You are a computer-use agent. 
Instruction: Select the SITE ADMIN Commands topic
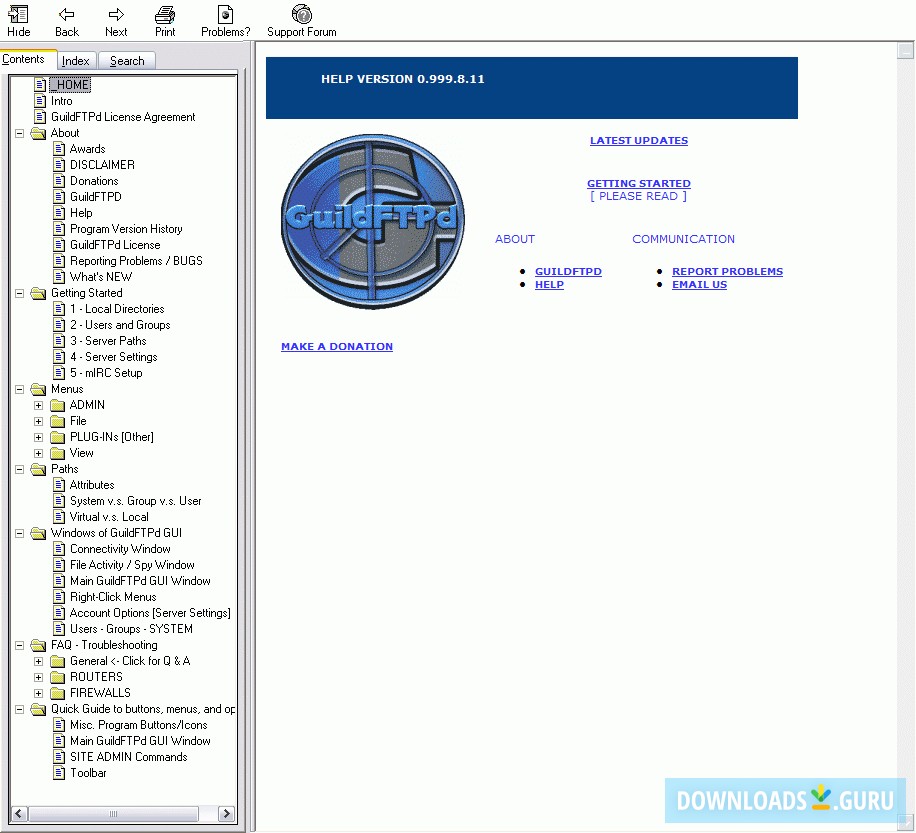coord(128,757)
